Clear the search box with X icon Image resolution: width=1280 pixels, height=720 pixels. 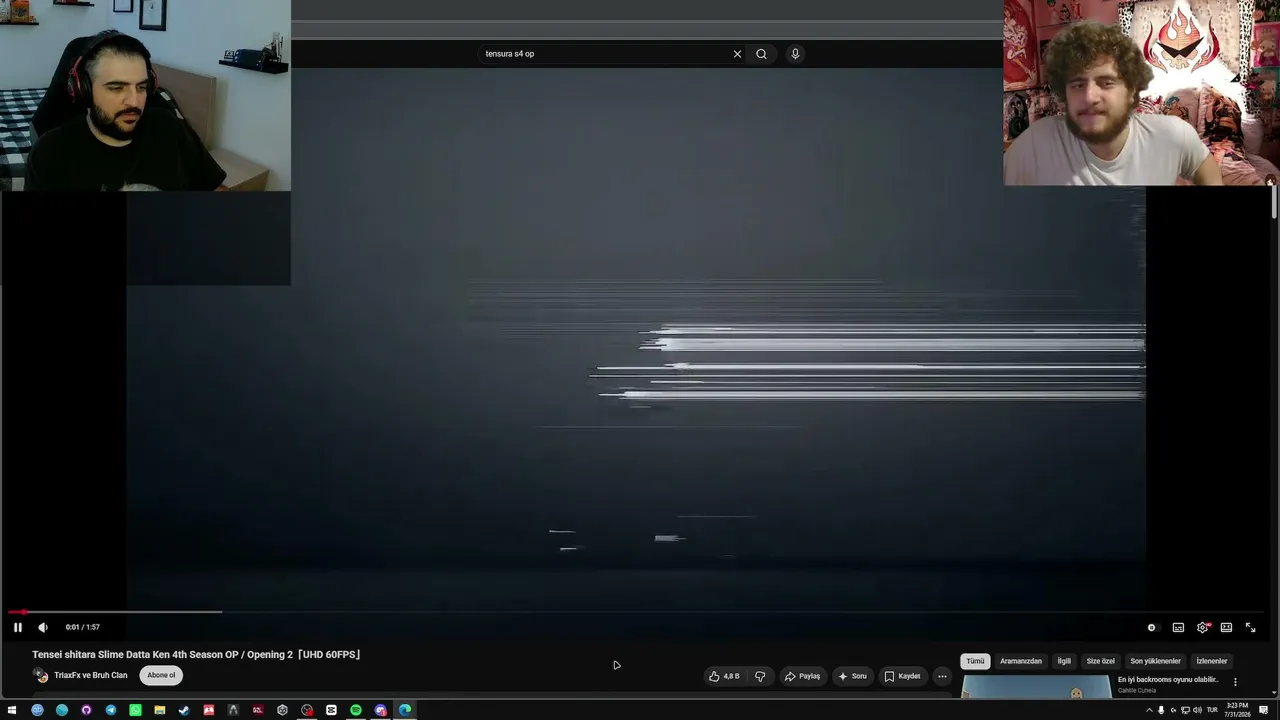point(737,54)
